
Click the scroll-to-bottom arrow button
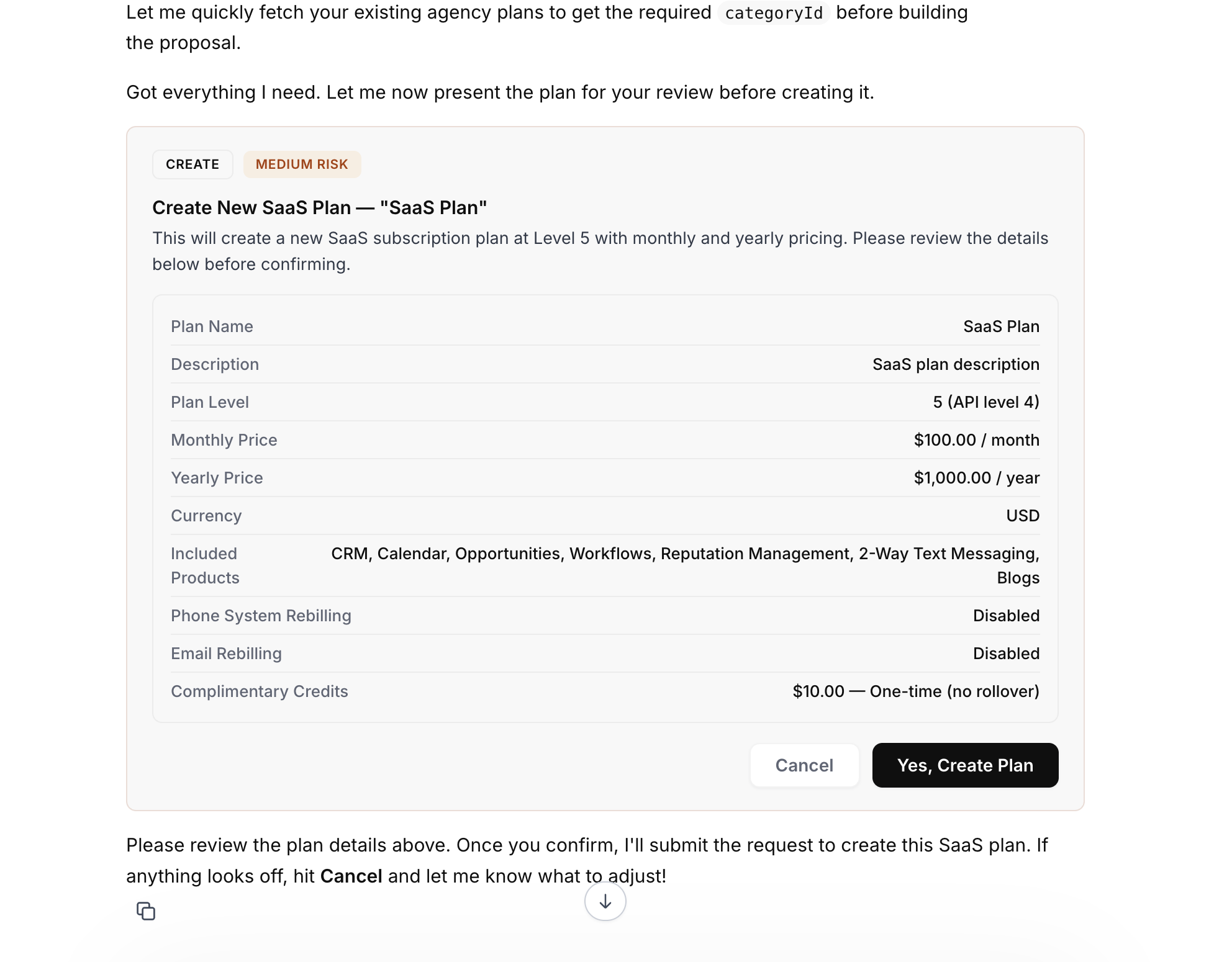pos(605,901)
